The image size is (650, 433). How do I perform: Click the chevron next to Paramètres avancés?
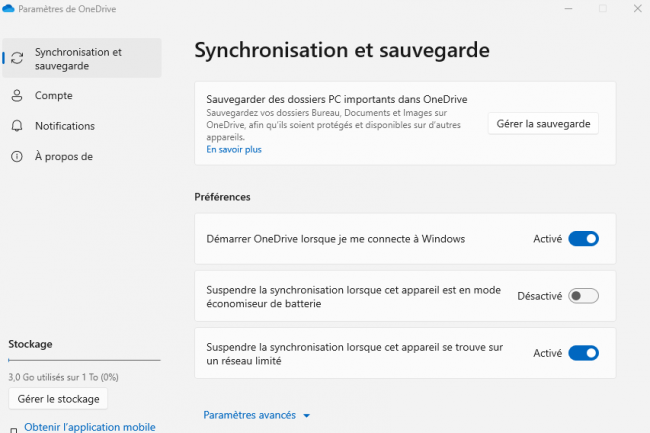(x=307, y=416)
